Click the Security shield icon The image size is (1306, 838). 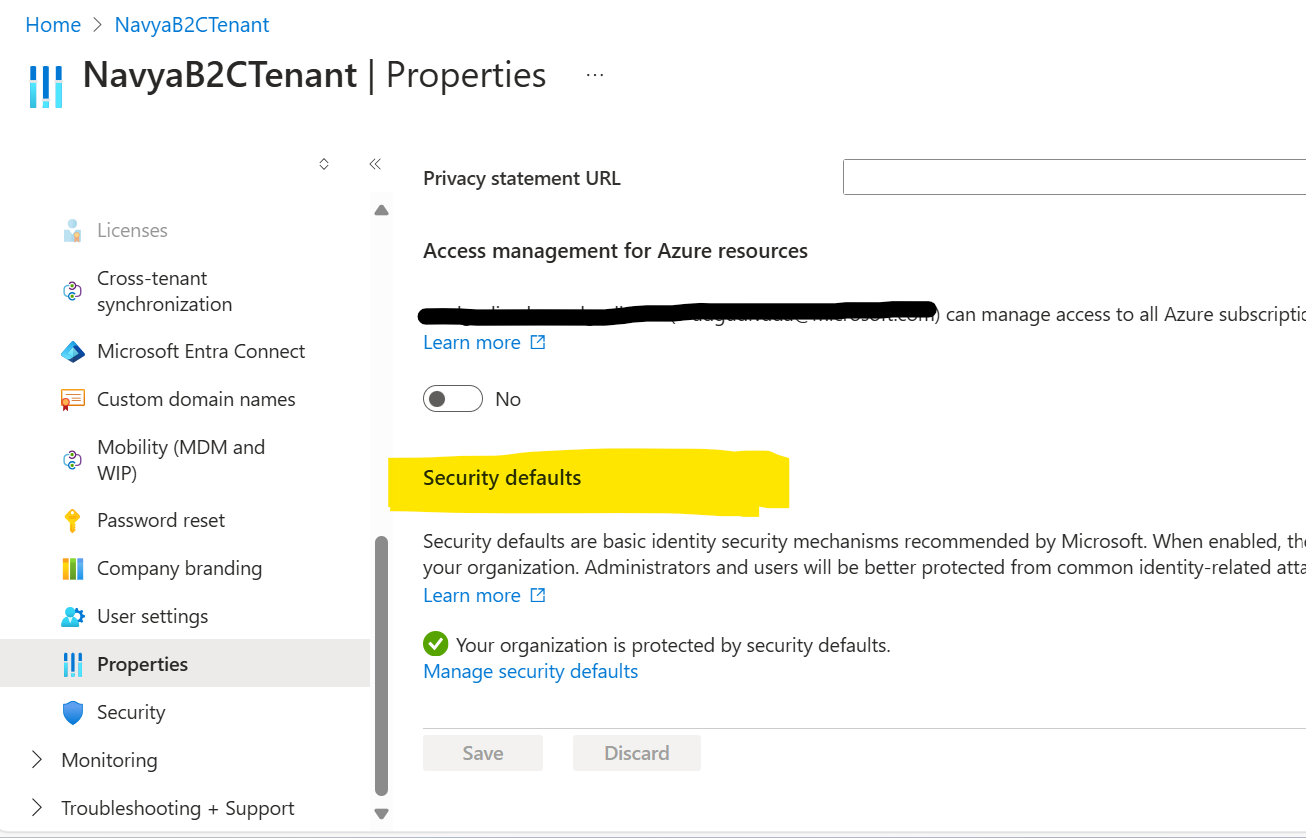pyautogui.click(x=73, y=713)
